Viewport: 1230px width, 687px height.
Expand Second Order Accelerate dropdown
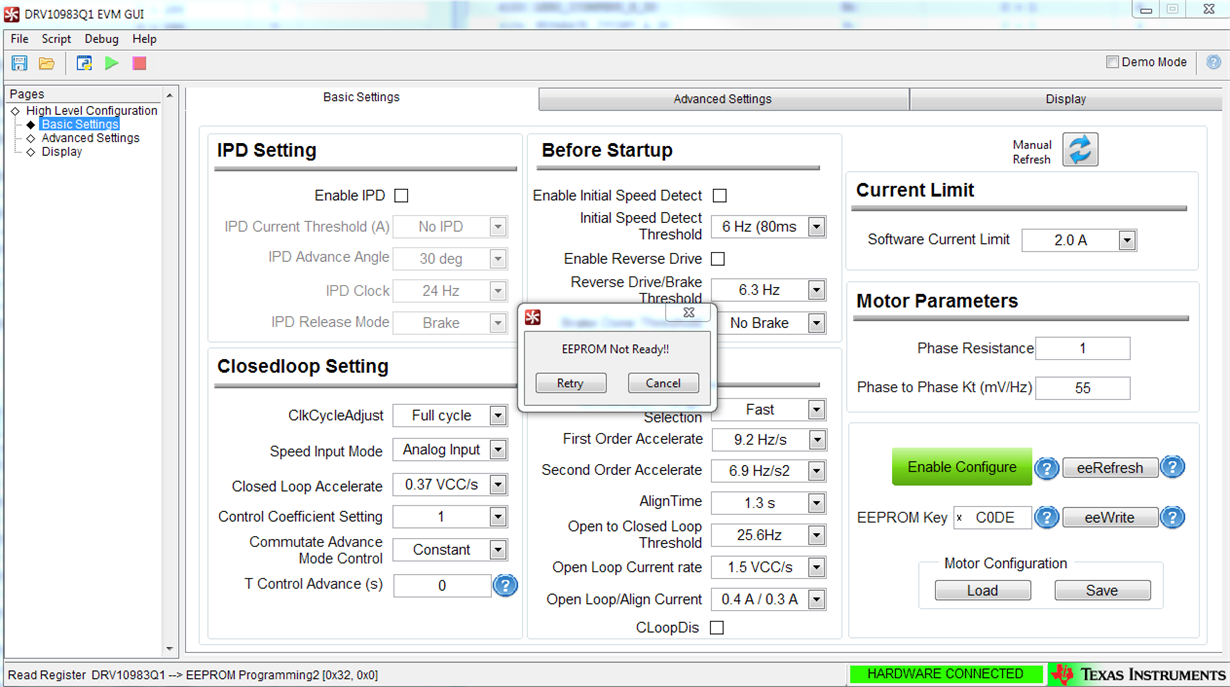(816, 471)
